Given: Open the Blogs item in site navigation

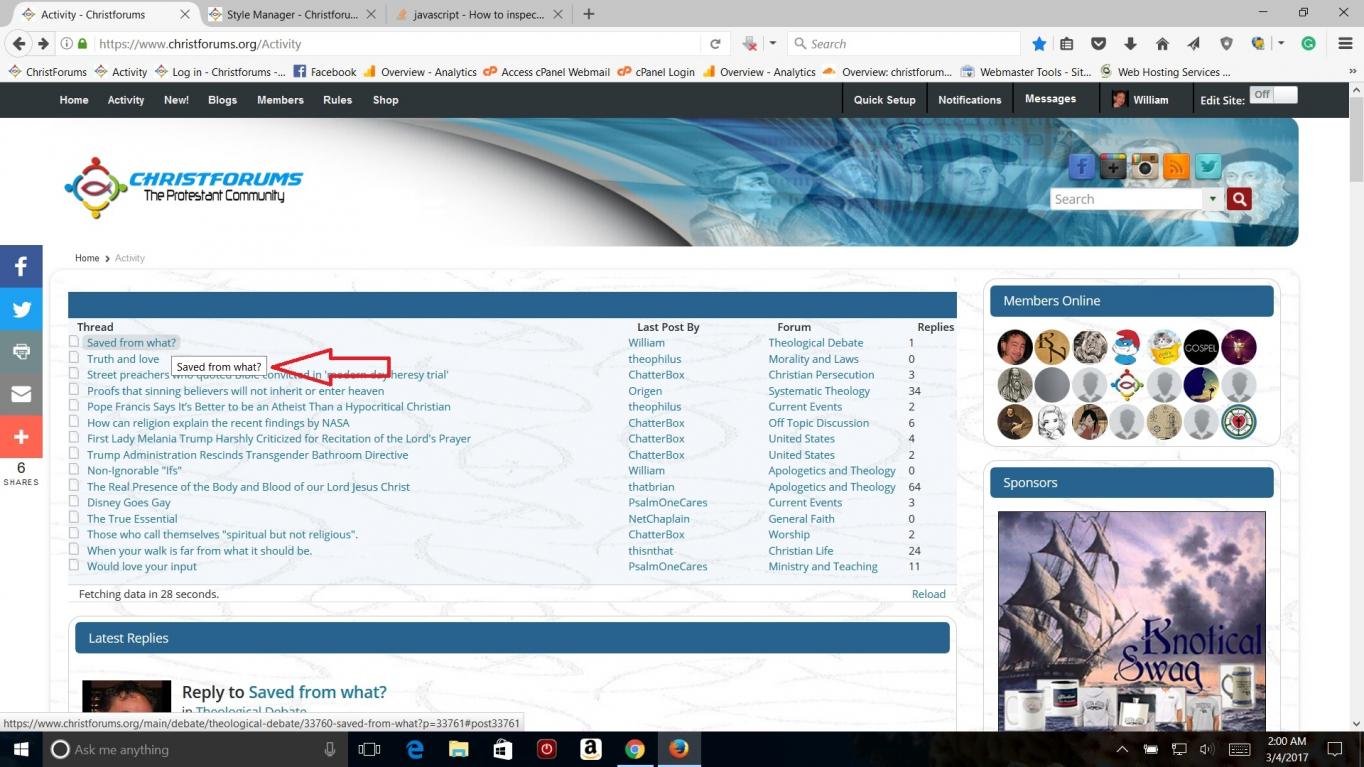Looking at the screenshot, I should click(222, 100).
